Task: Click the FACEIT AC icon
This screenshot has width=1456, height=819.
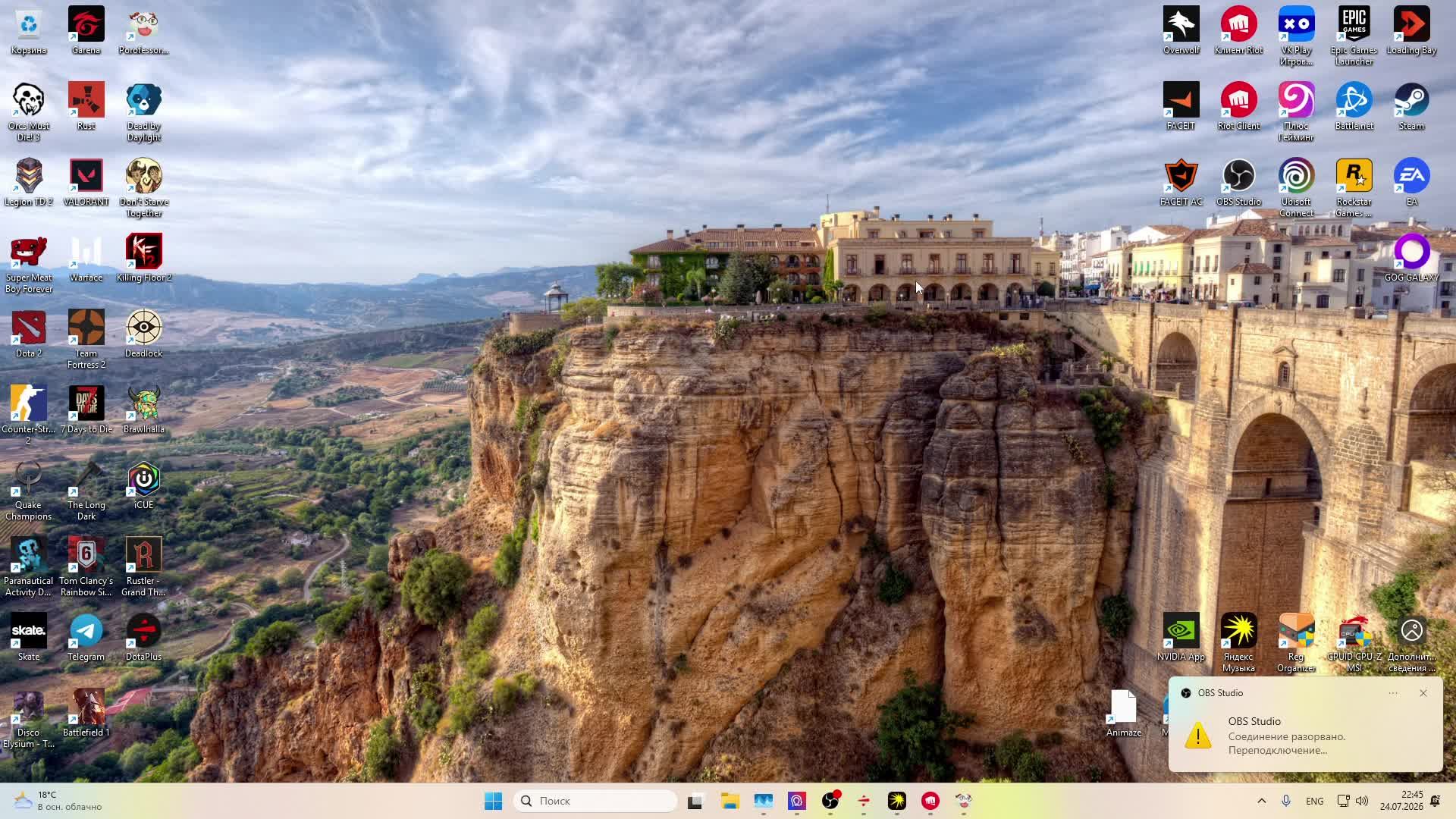Action: [x=1181, y=183]
